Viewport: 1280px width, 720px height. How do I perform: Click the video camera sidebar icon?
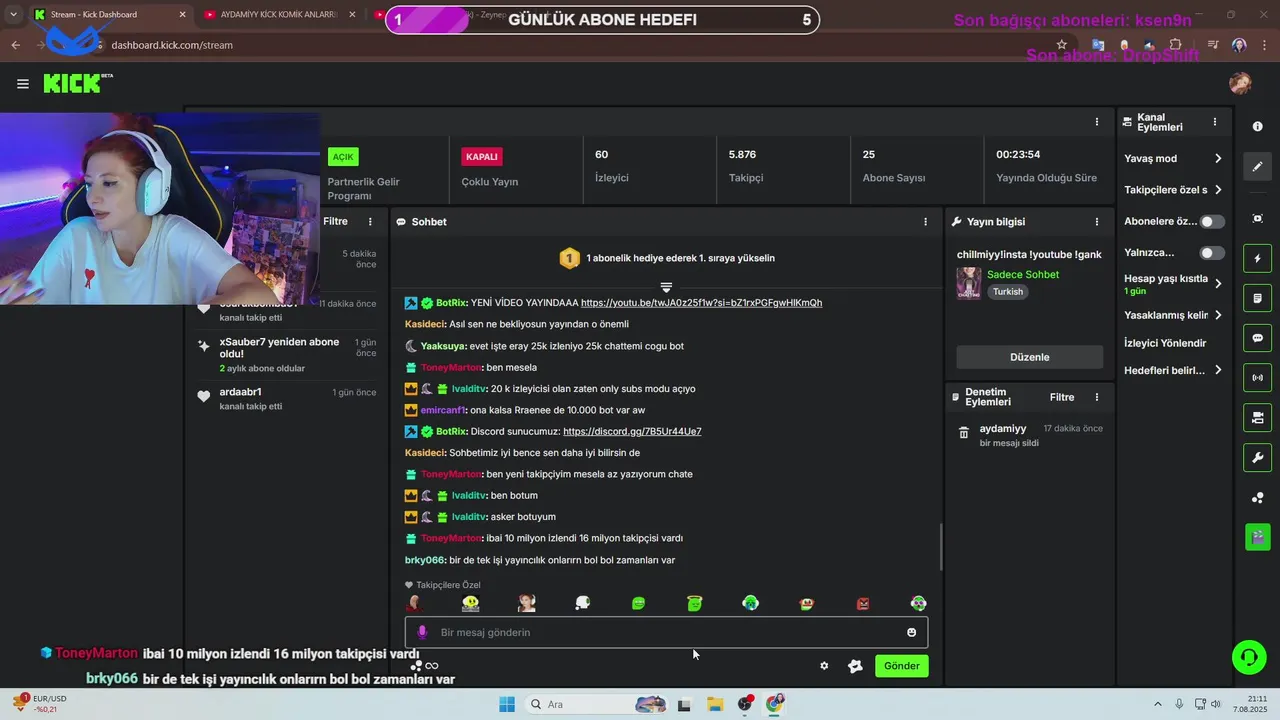pyautogui.click(x=1257, y=418)
